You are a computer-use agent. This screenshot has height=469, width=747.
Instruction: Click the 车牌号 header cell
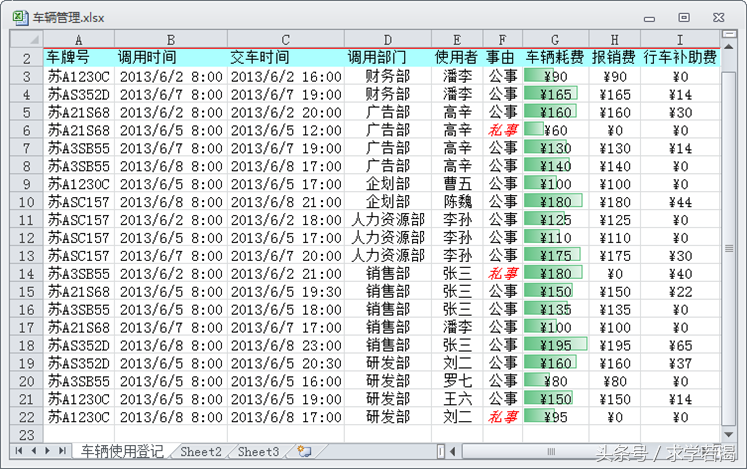pos(79,58)
